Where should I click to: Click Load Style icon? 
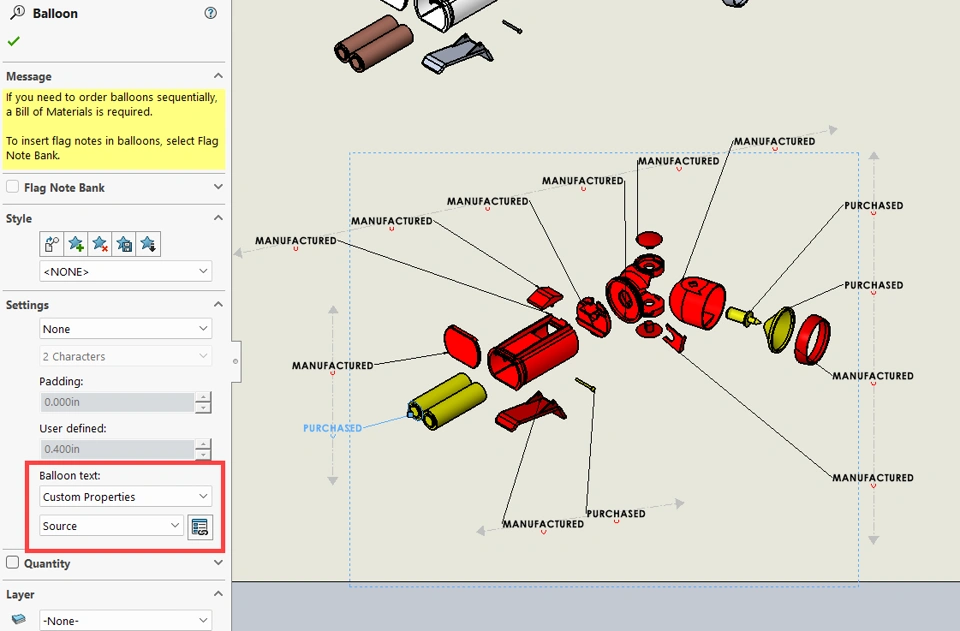(148, 244)
